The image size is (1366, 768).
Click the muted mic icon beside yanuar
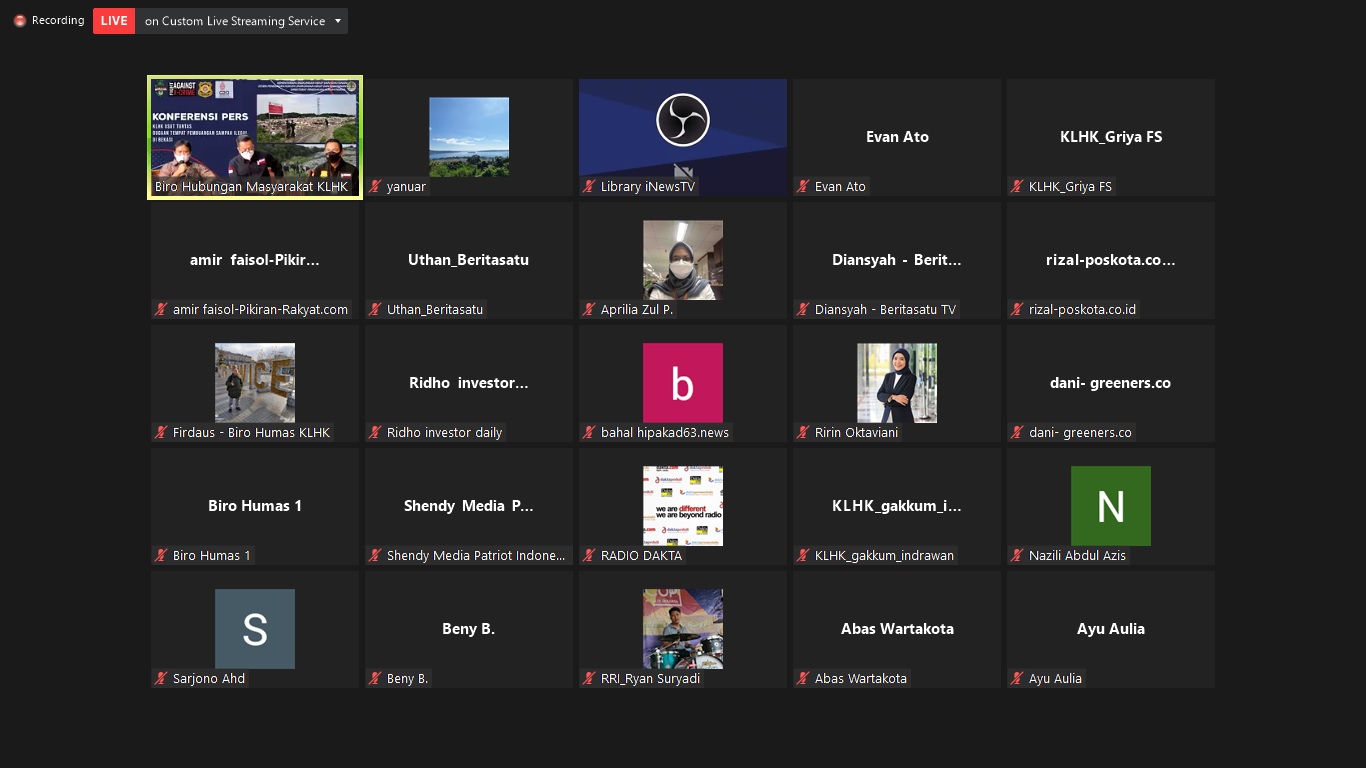(x=375, y=187)
